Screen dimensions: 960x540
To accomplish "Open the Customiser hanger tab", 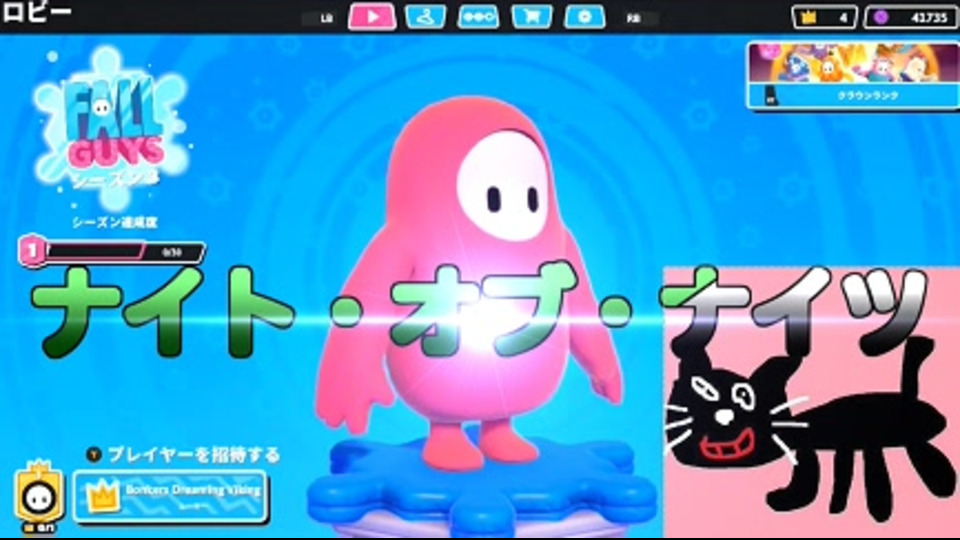I will 426,17.
